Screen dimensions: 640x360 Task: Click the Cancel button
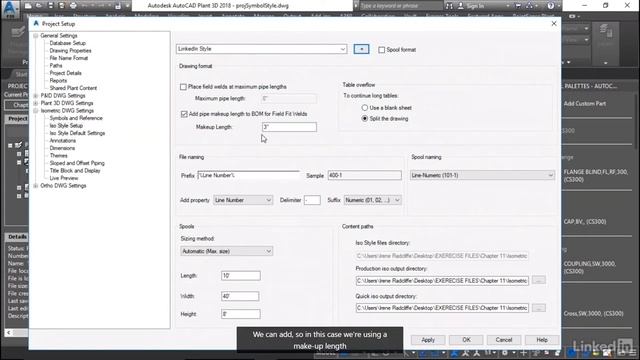click(504, 340)
